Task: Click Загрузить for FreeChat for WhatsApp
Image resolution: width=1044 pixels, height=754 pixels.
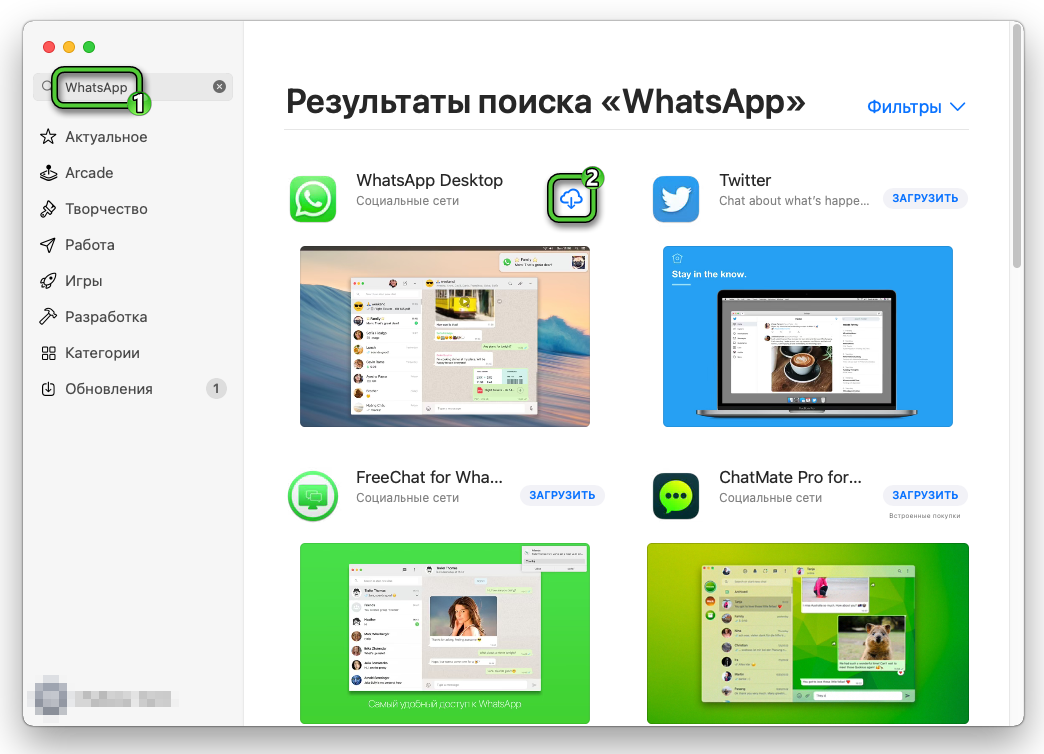Action: point(562,495)
